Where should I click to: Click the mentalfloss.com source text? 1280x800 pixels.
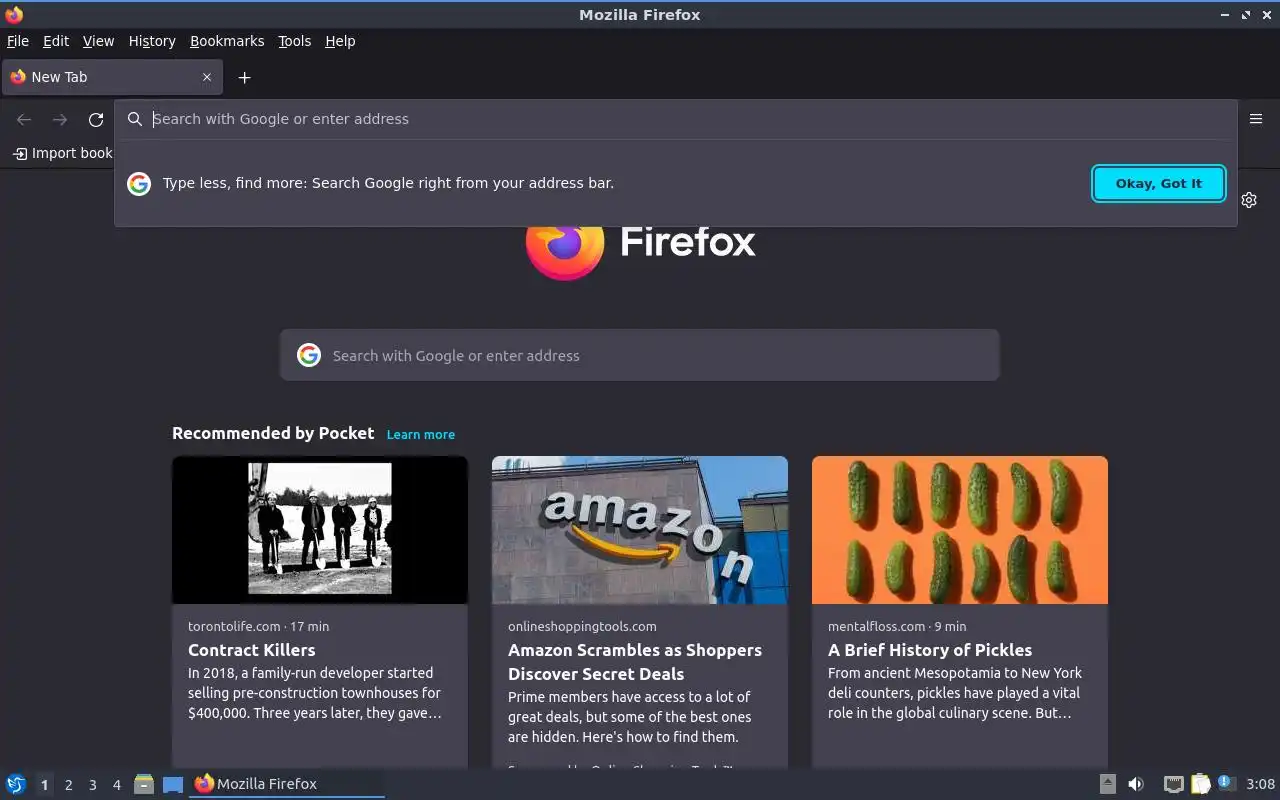pos(876,626)
